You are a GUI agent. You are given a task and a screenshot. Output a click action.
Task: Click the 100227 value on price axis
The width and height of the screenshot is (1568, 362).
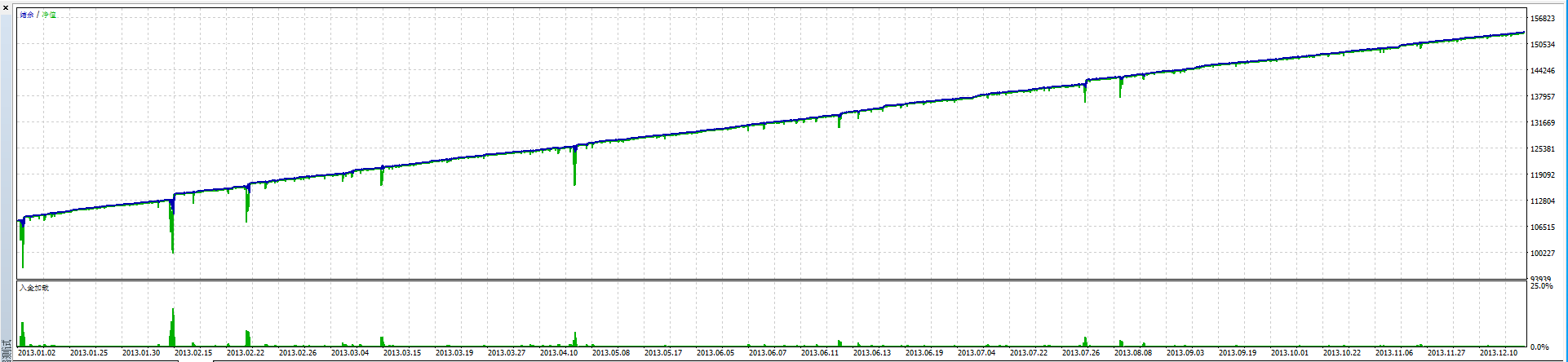(1542, 254)
